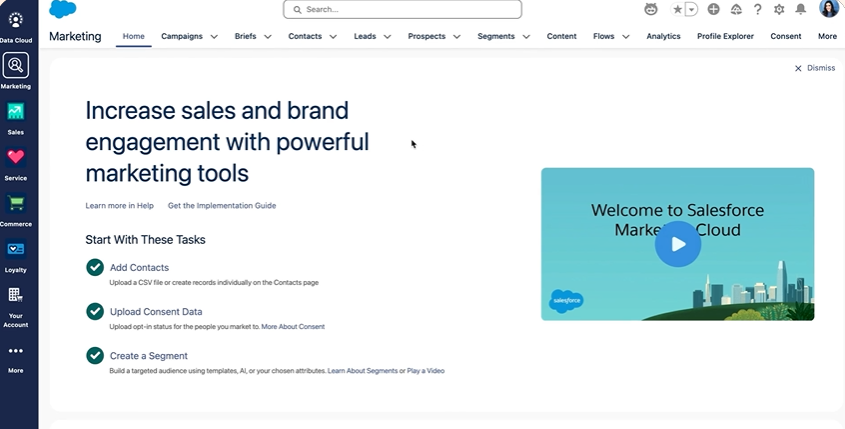845x429 pixels.
Task: Open Get the Implementation Guide link
Action: (x=222, y=205)
